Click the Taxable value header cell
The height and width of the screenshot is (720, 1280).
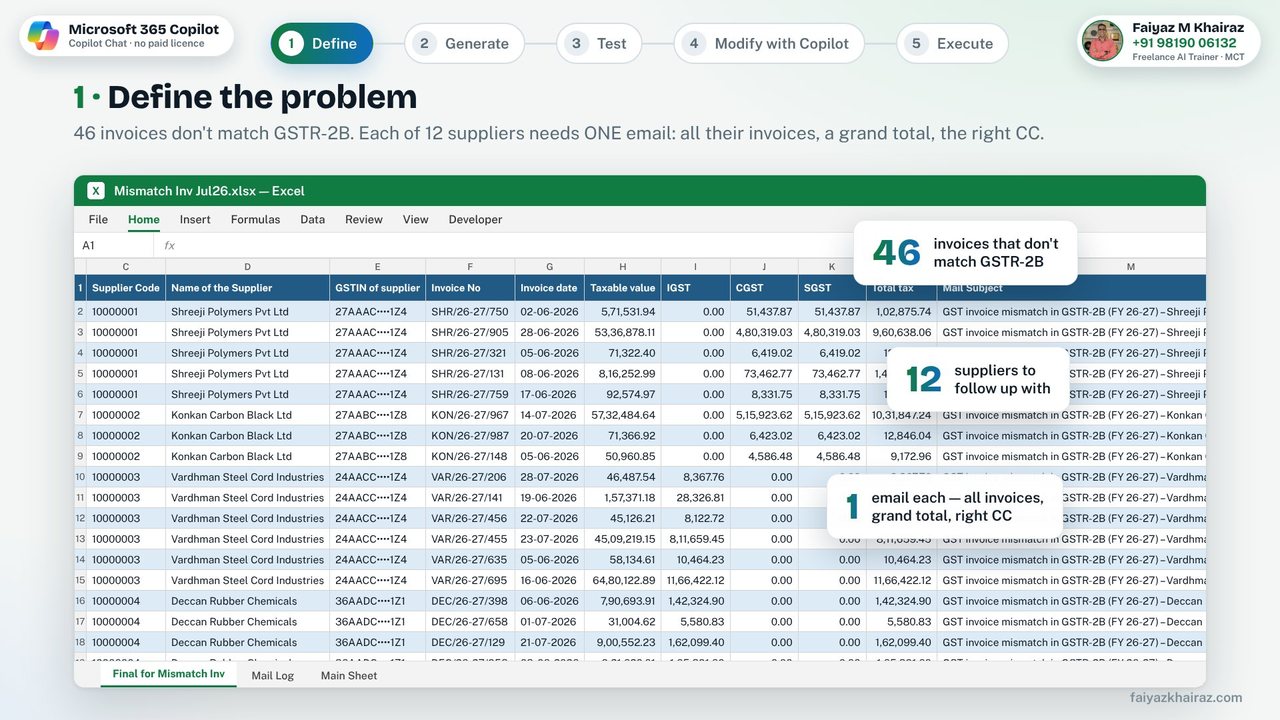(623, 288)
